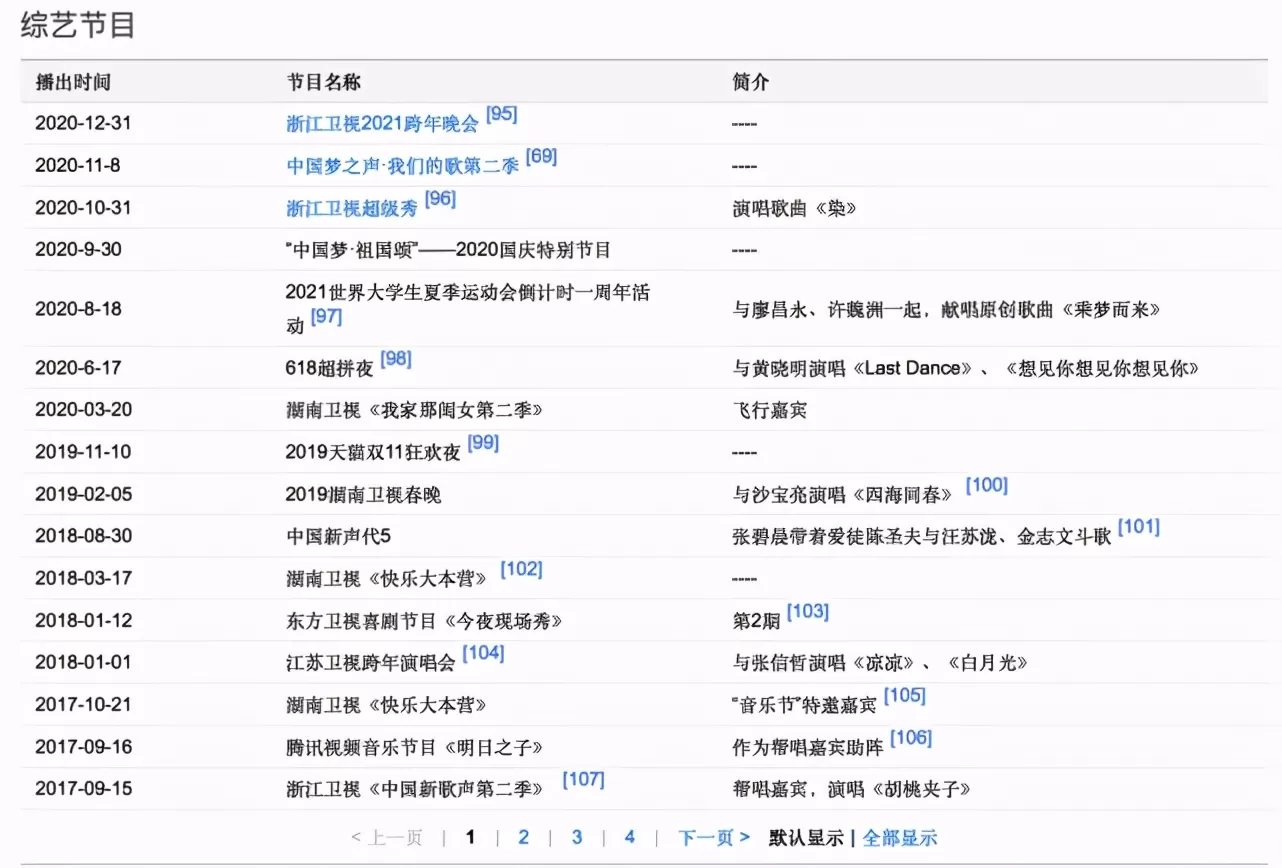Click 下一页 next page link
The image size is (1282, 868).
point(714,838)
